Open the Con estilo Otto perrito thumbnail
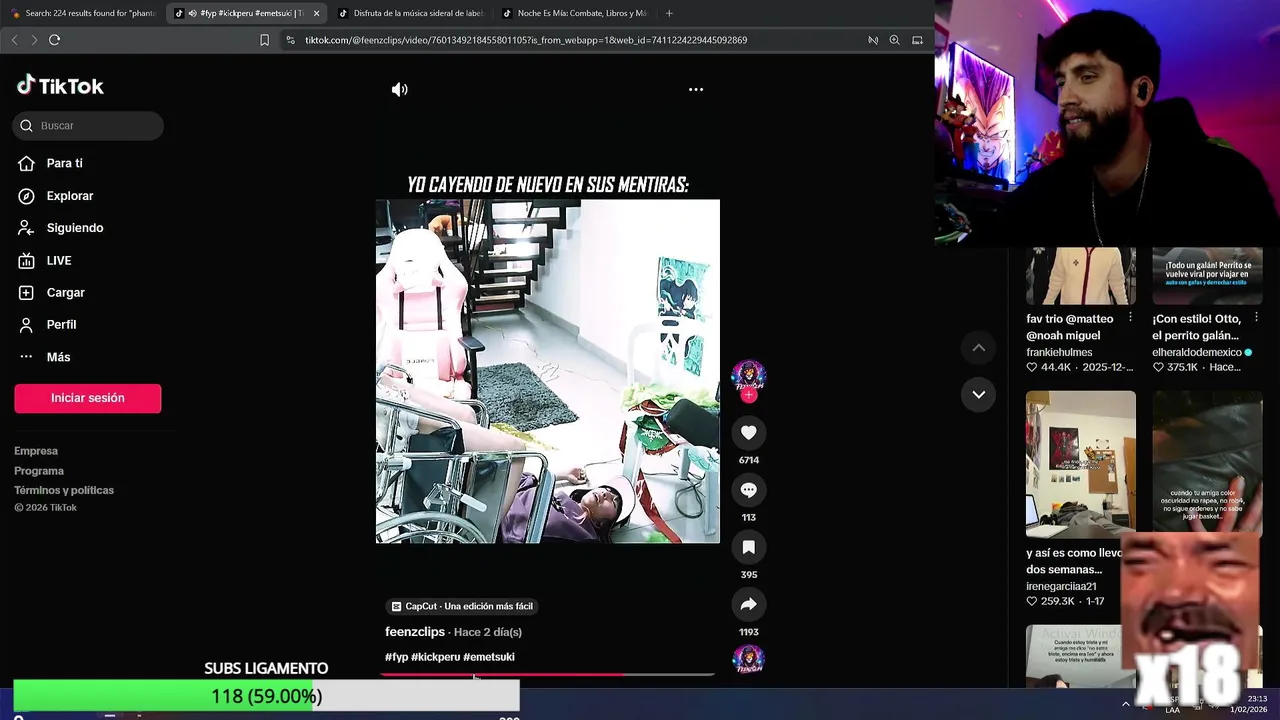This screenshot has height=720, width=1280. [x=1207, y=276]
